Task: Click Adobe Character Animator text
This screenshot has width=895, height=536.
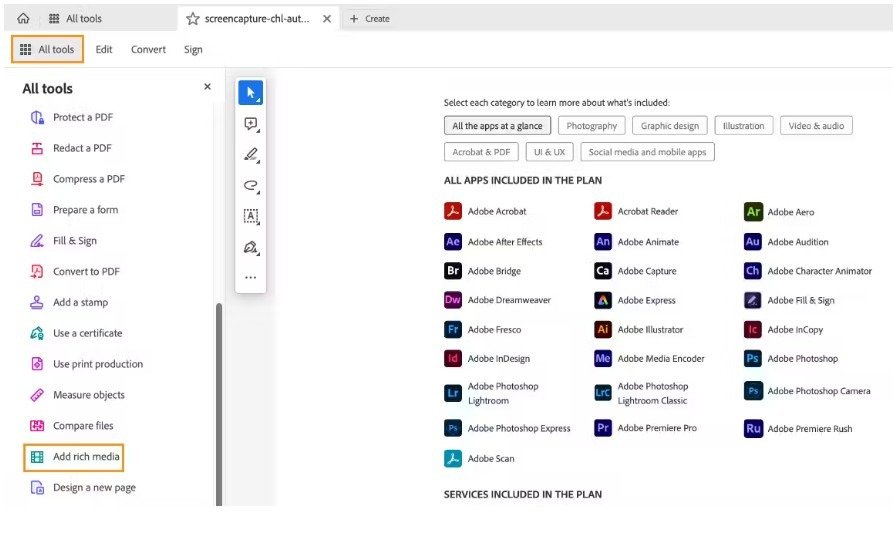Action: pos(820,271)
